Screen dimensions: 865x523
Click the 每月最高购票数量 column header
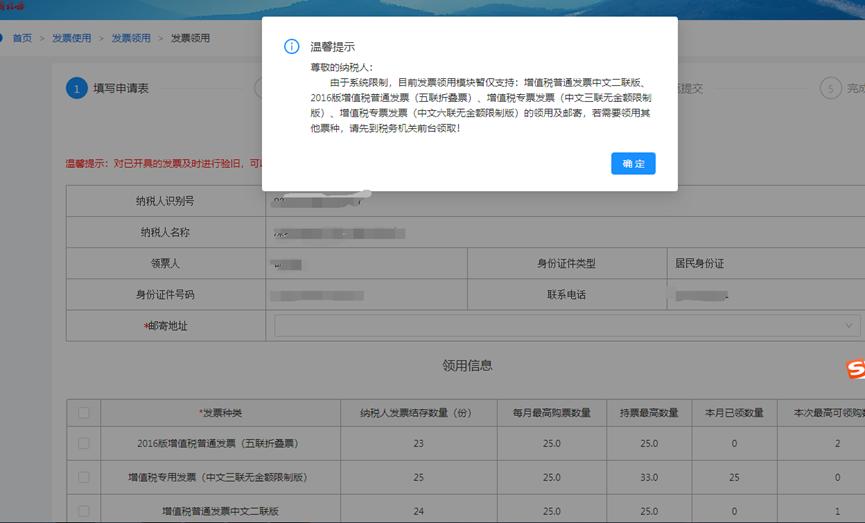coord(552,413)
